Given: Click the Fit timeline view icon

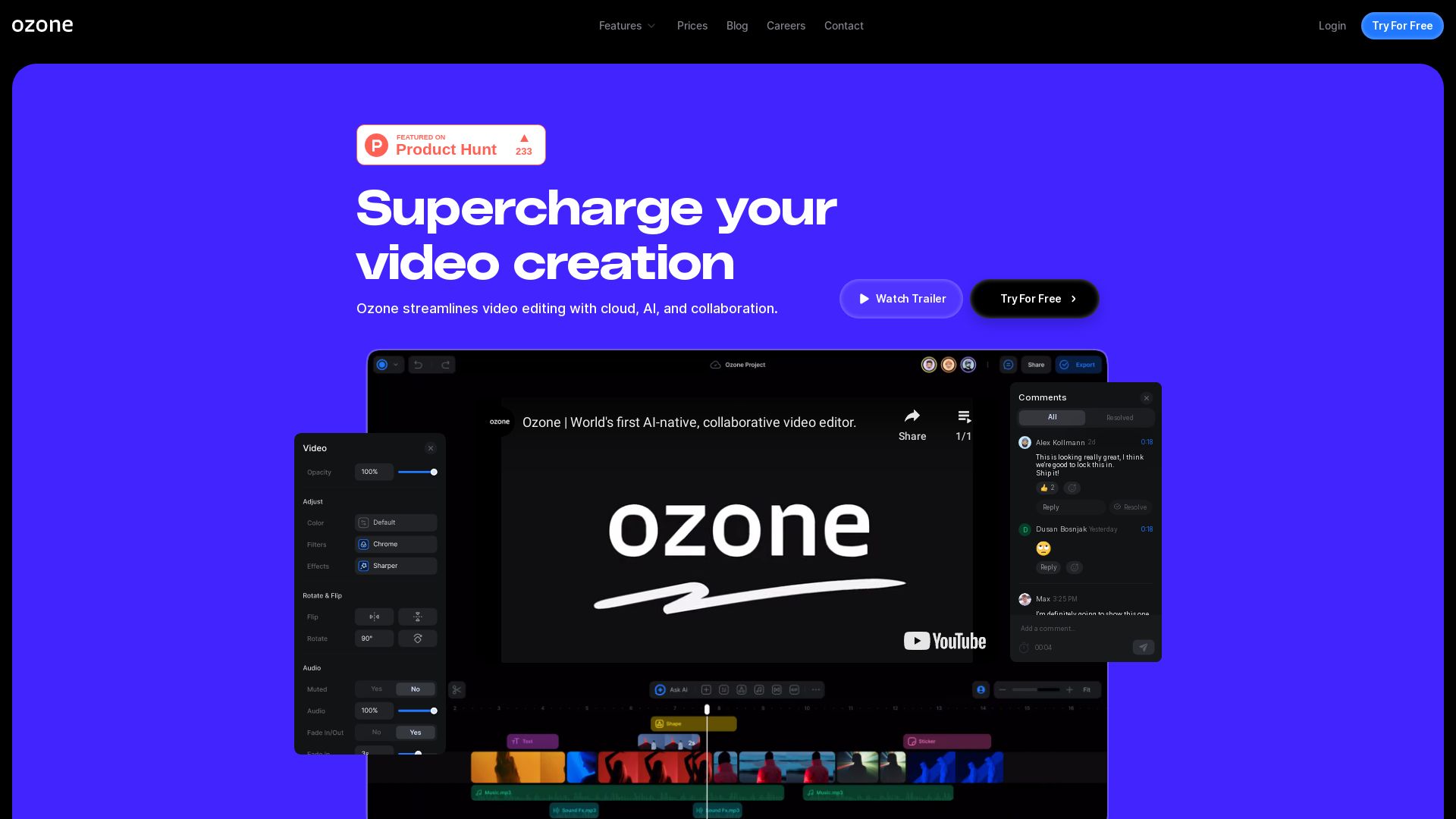Looking at the screenshot, I should click(1087, 690).
